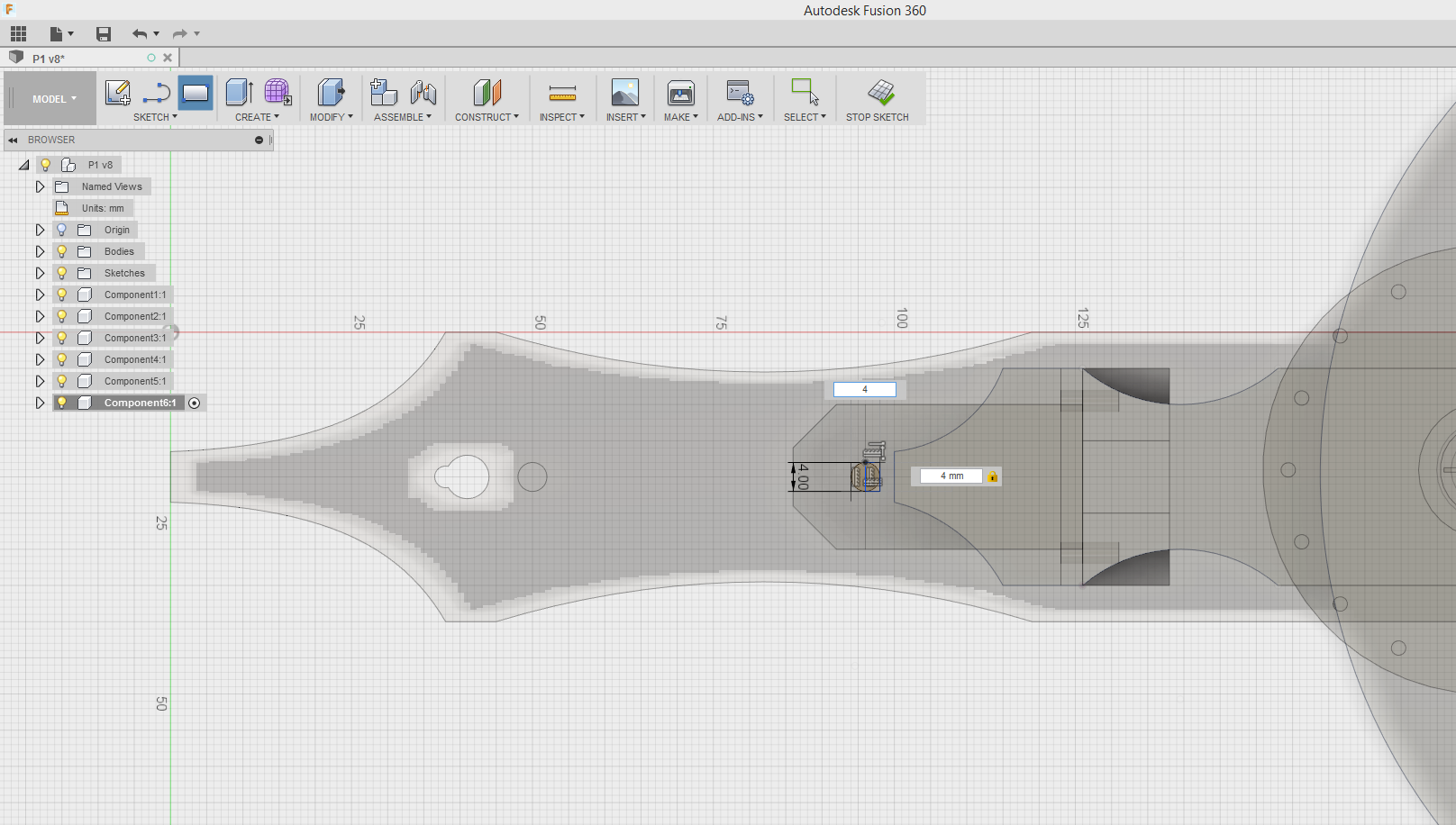Click the STOP SKETCH label
The image size is (1456, 825).
click(x=877, y=117)
